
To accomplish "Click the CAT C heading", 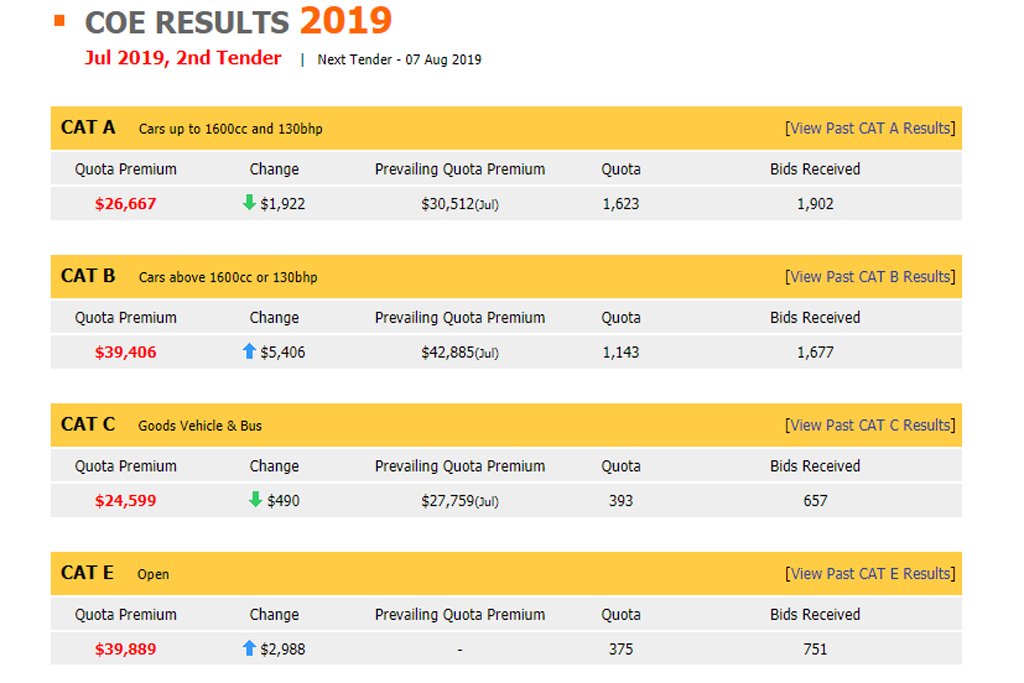I will 88,424.
